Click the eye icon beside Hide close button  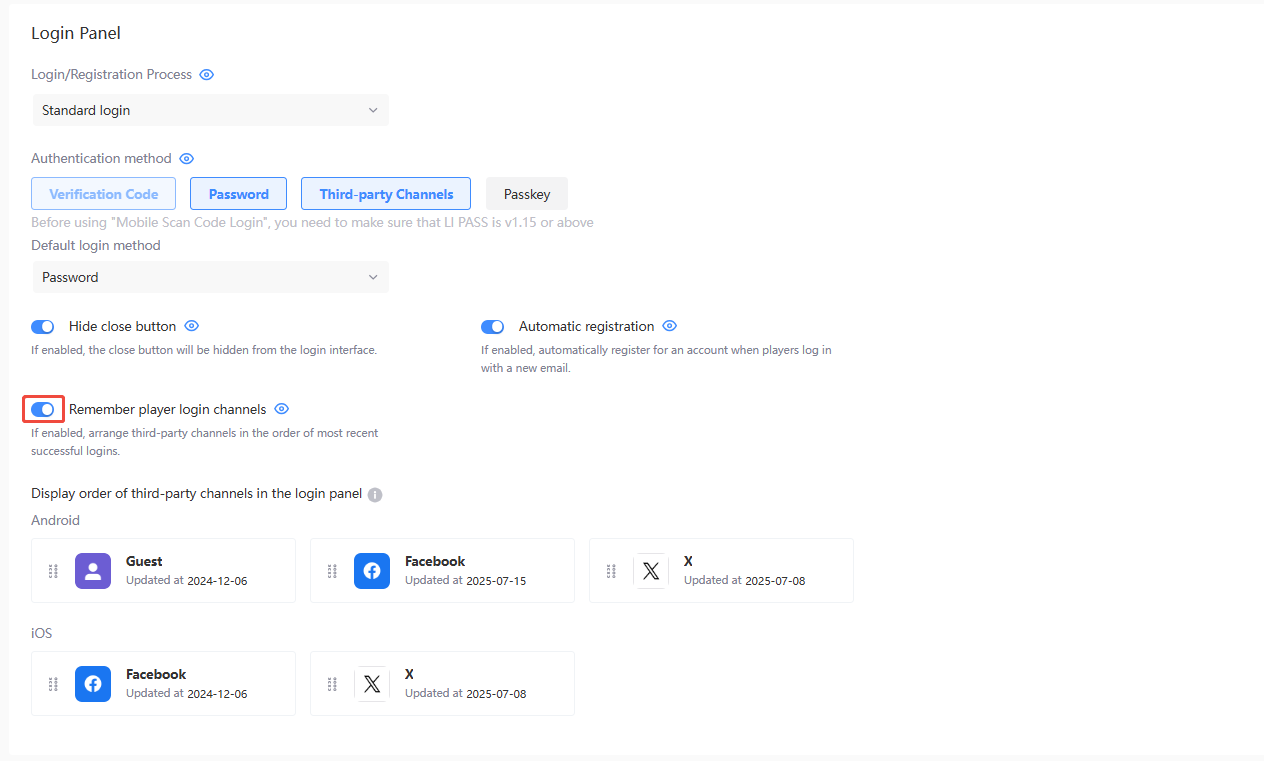191,326
